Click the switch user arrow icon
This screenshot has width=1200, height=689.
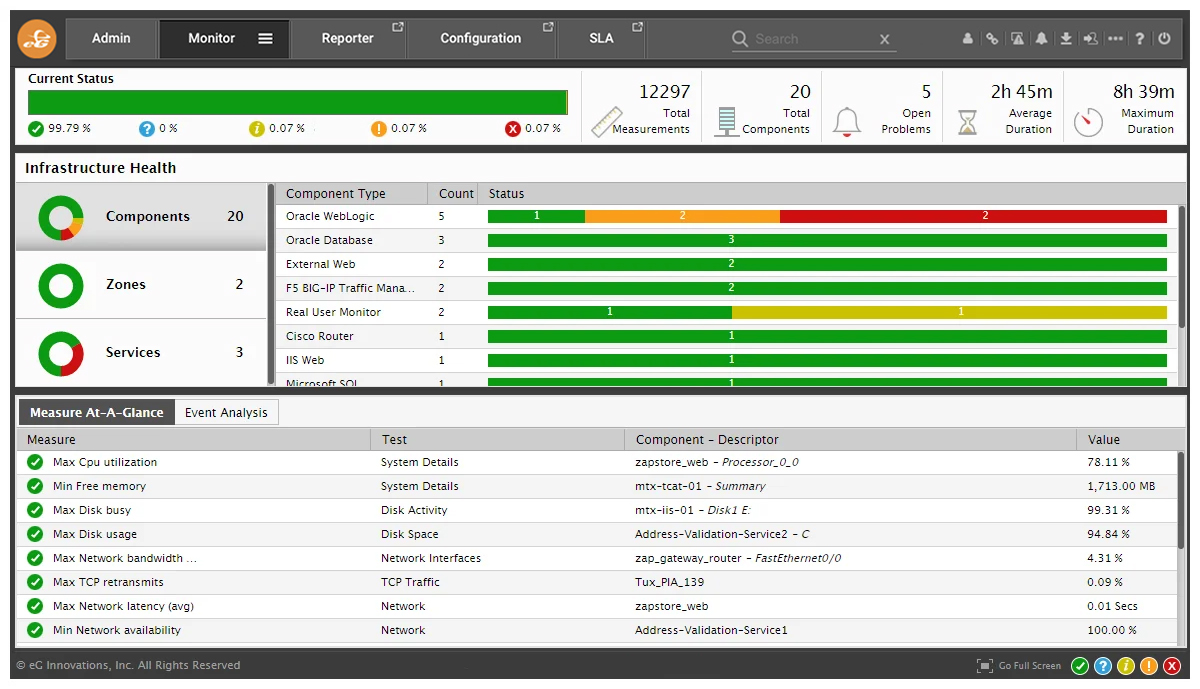point(1090,39)
